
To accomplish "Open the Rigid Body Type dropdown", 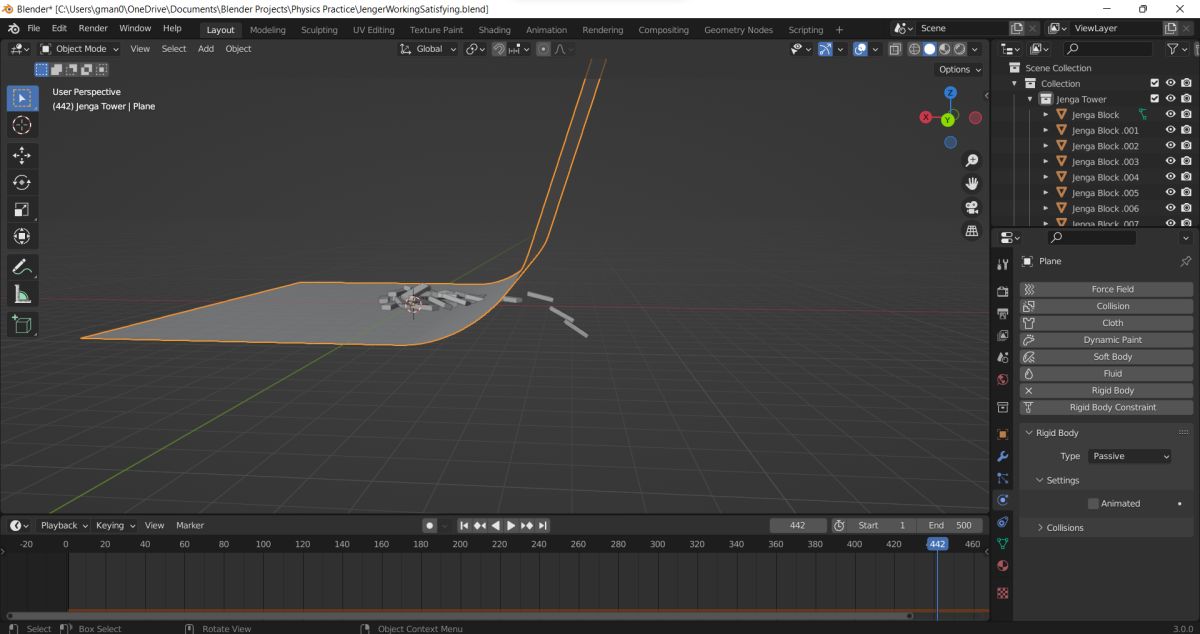I will coord(1129,456).
